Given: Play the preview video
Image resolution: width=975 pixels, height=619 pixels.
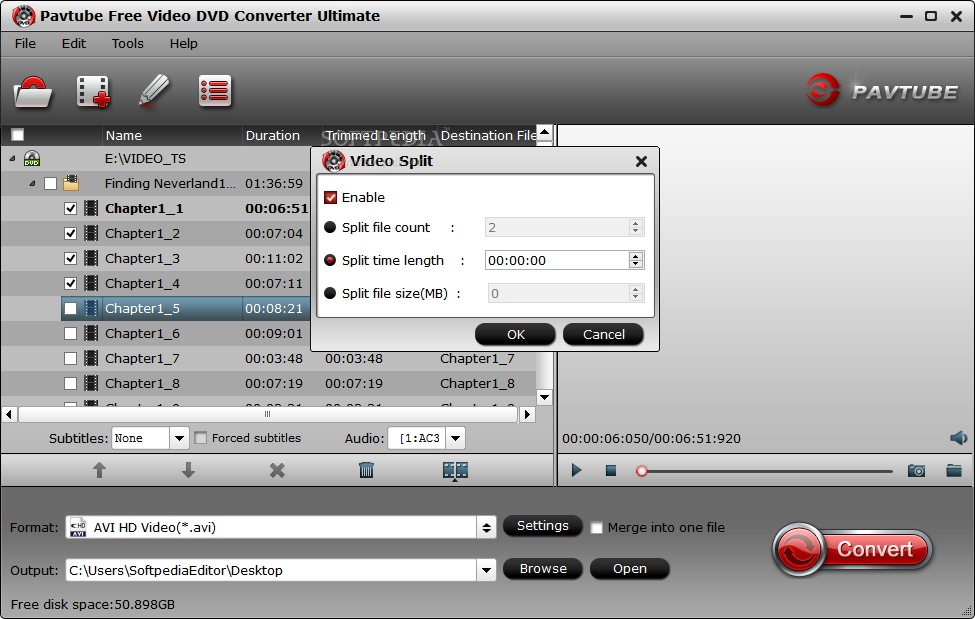Looking at the screenshot, I should [x=576, y=470].
